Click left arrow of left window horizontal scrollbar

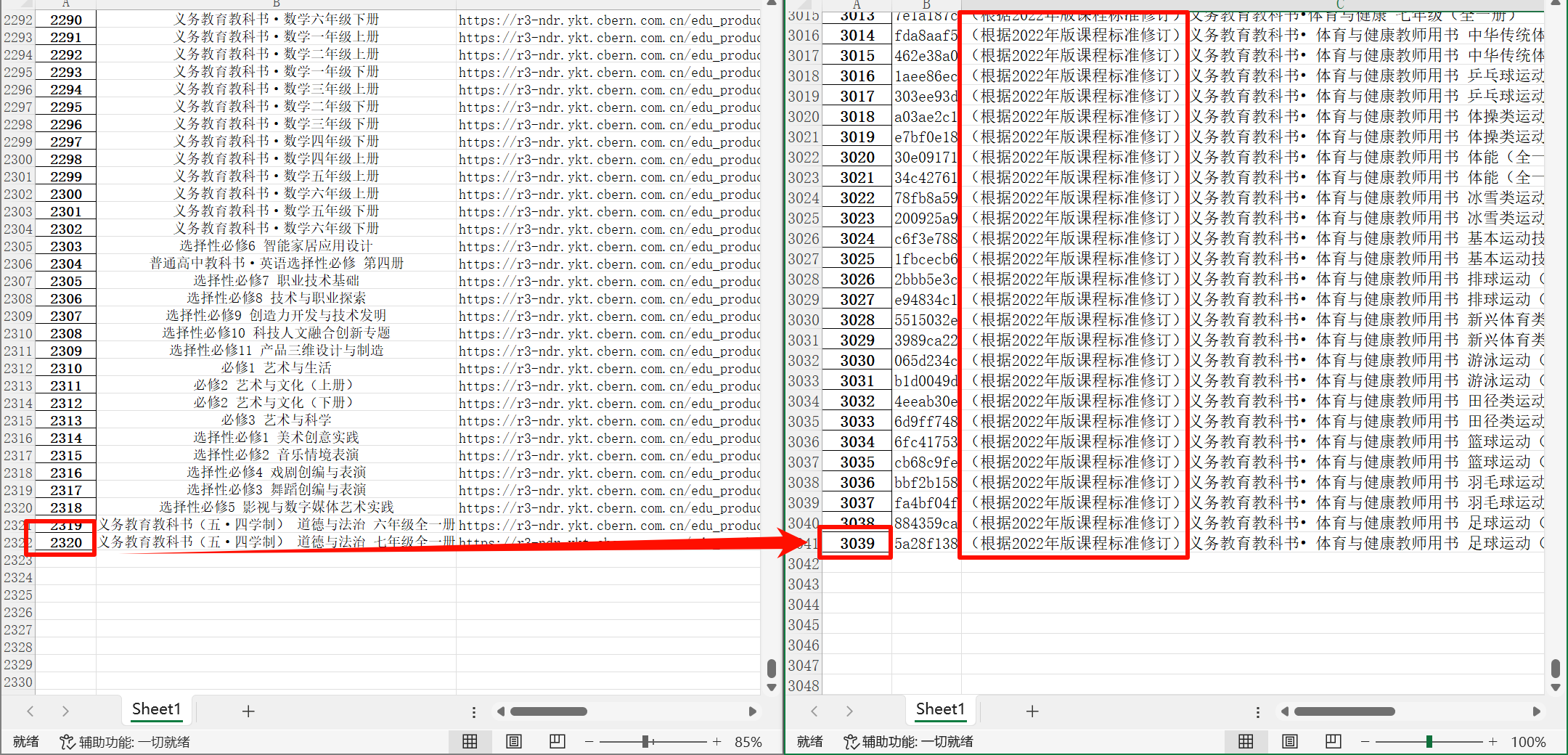(x=500, y=711)
